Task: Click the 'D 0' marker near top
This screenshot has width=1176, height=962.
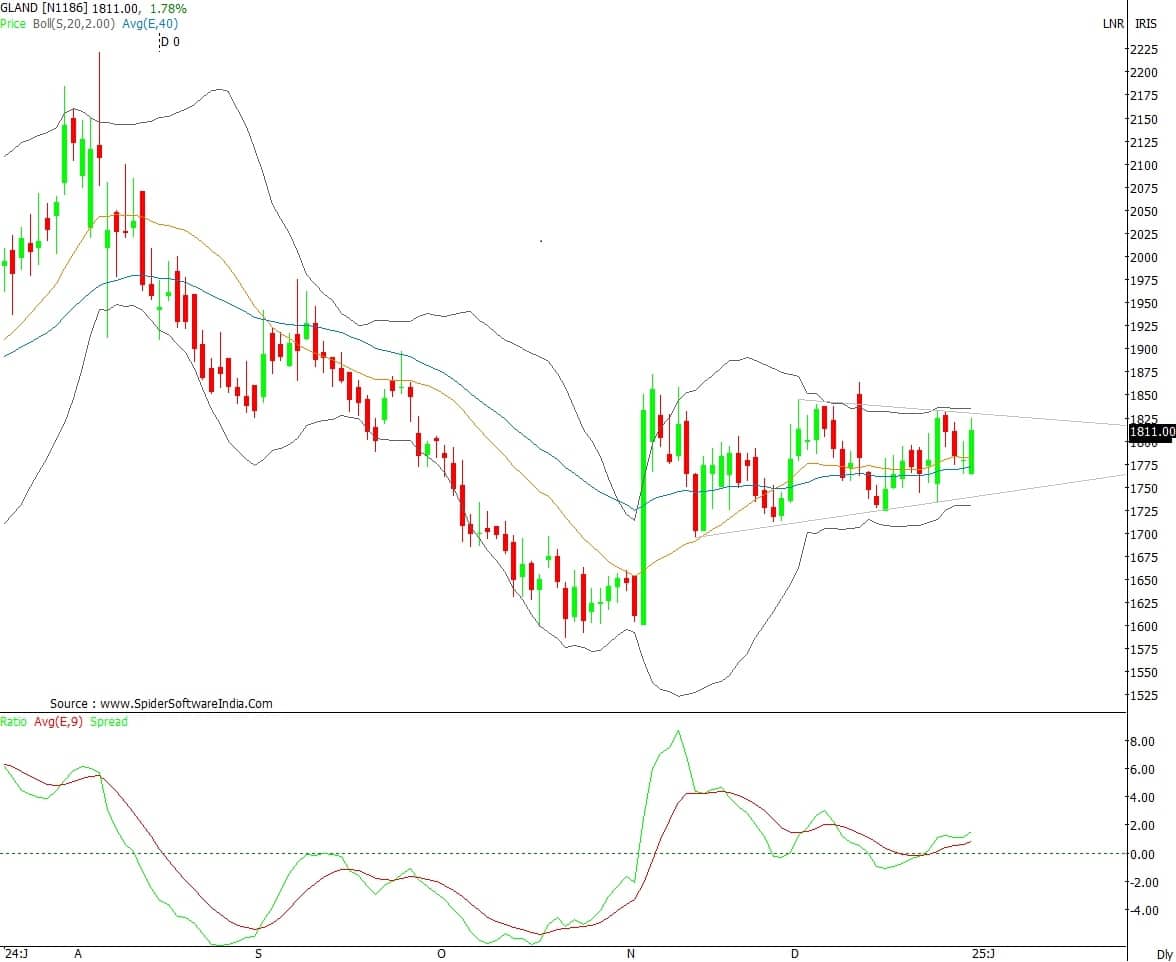Action: tap(169, 42)
